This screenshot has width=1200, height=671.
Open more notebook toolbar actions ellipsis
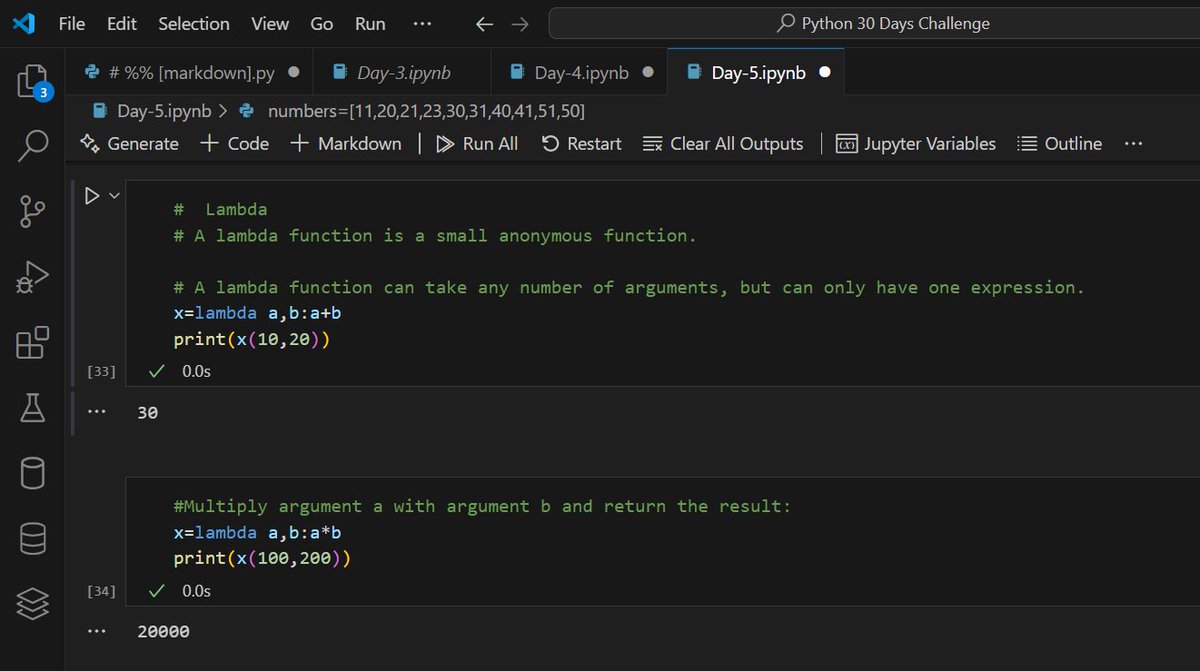coord(1133,144)
